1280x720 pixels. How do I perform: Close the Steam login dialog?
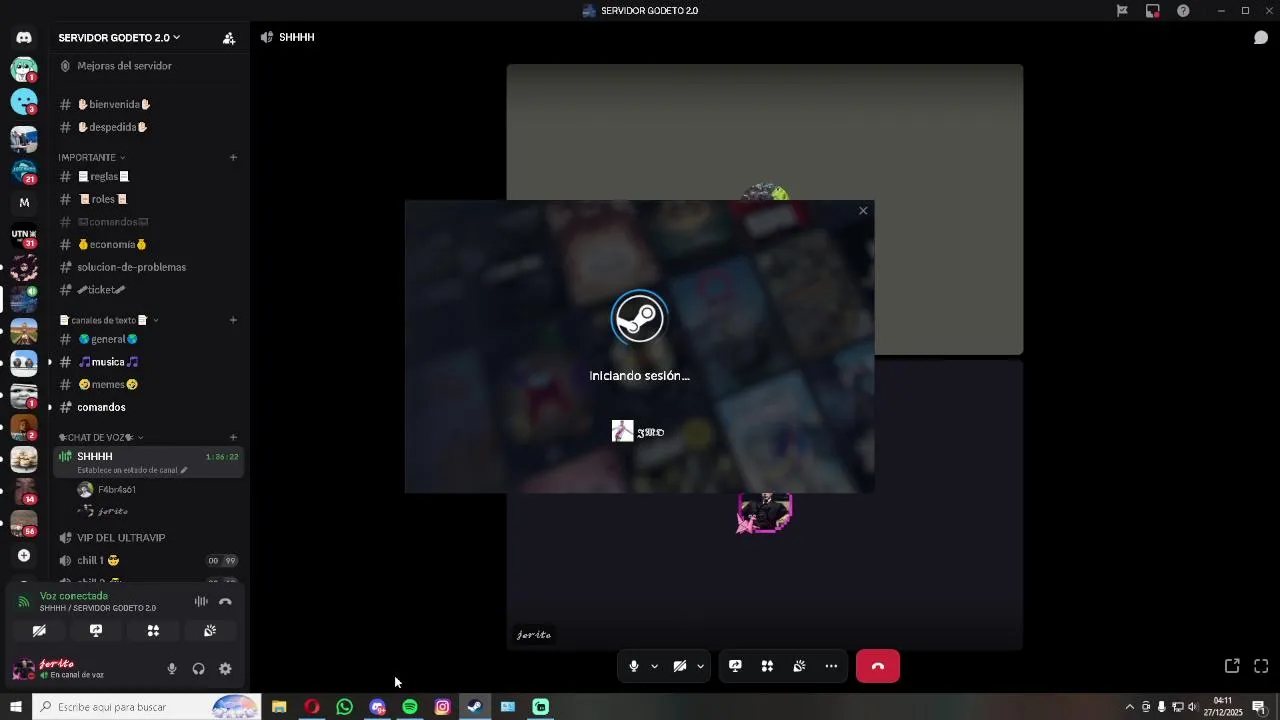pos(863,211)
